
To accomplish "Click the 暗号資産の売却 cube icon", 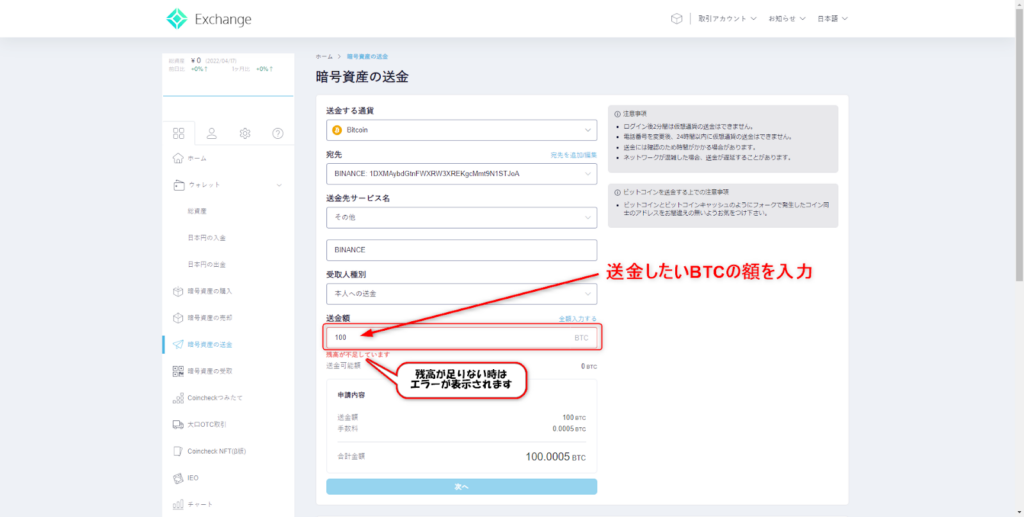I will [178, 317].
